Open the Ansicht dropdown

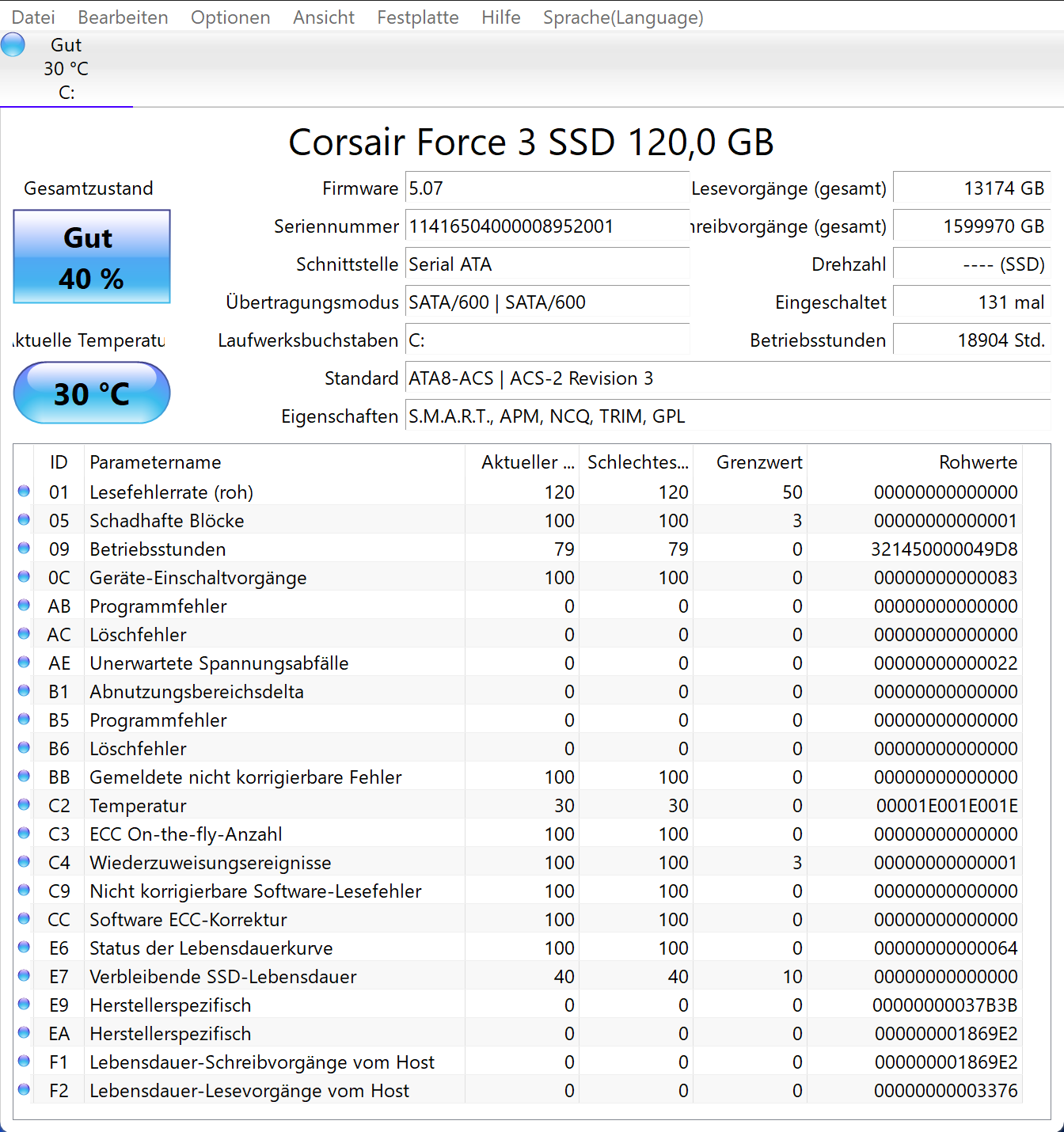[323, 17]
